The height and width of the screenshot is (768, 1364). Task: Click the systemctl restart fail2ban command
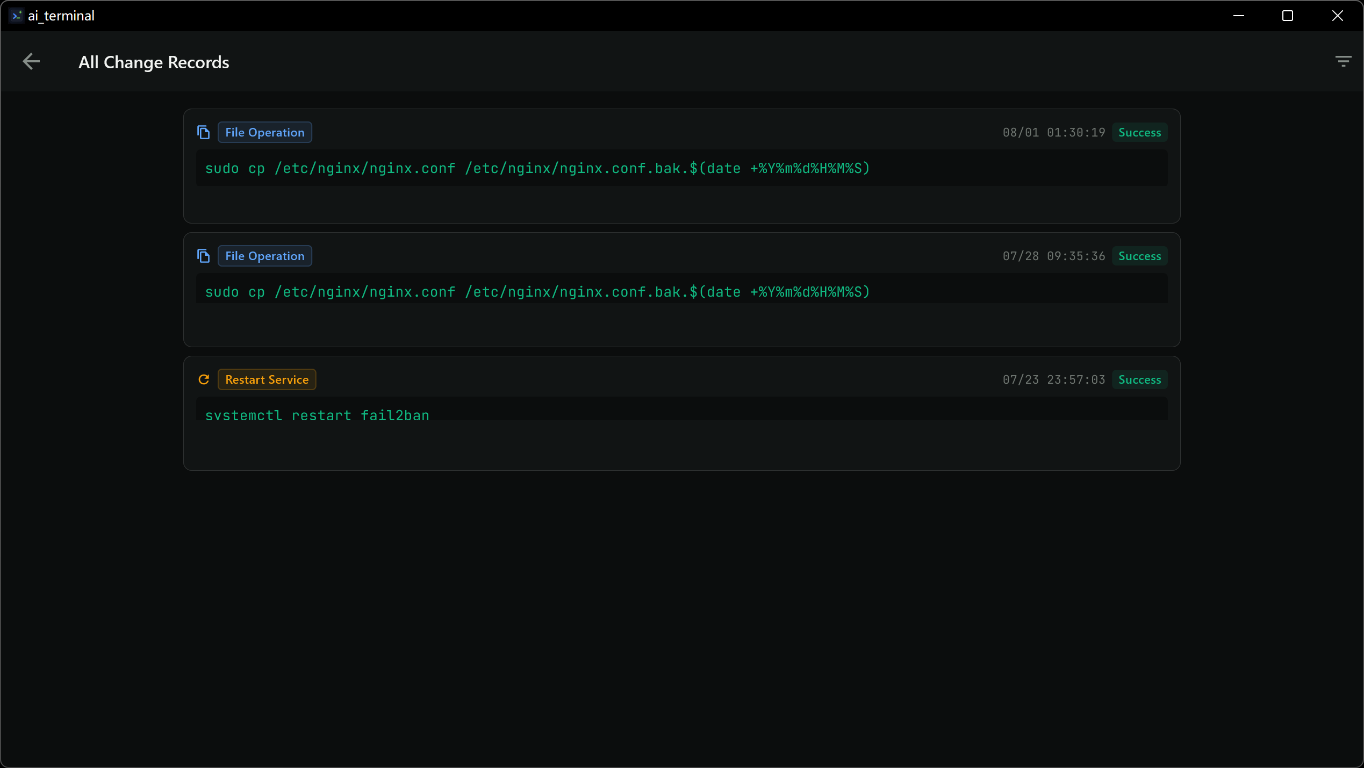[x=317, y=414]
